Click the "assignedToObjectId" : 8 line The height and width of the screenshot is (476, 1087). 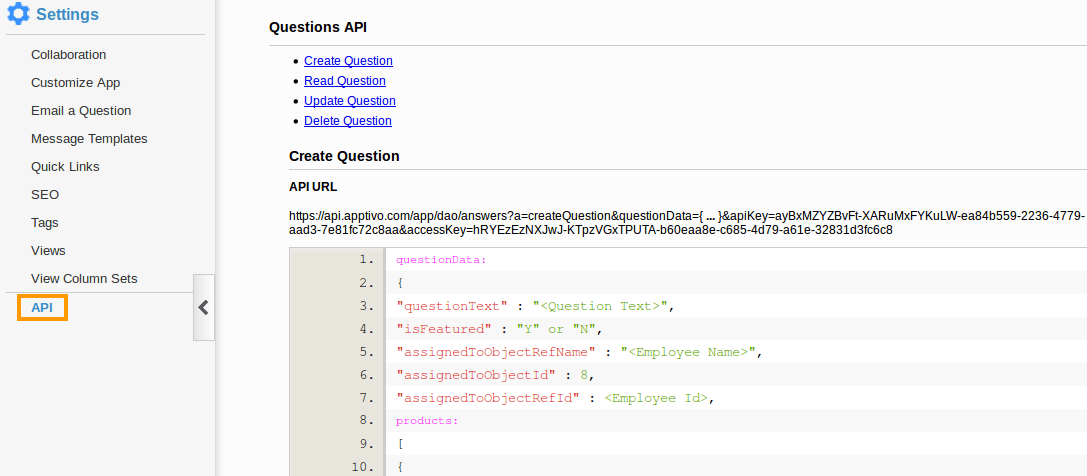point(496,375)
